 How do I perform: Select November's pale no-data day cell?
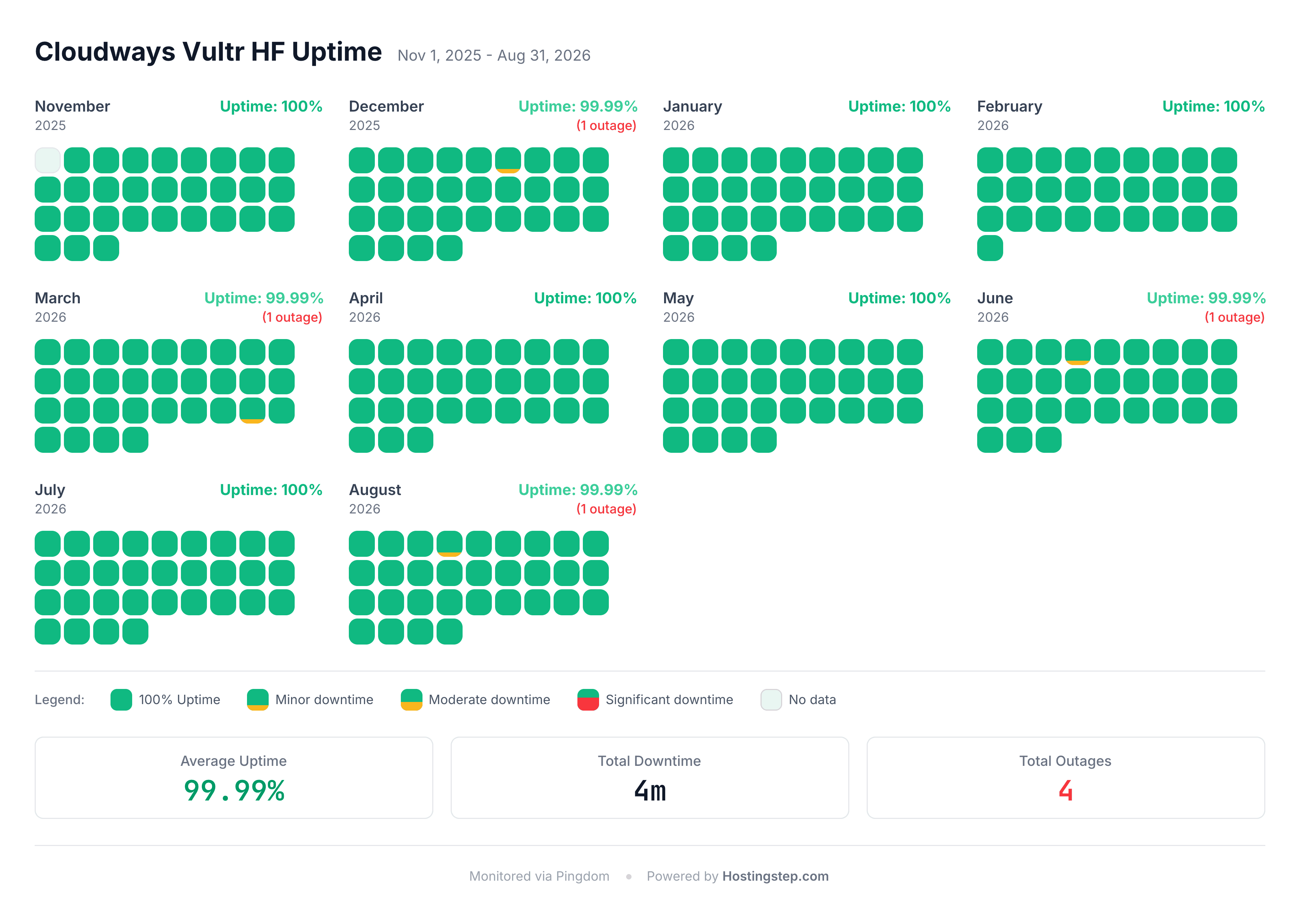click(48, 160)
